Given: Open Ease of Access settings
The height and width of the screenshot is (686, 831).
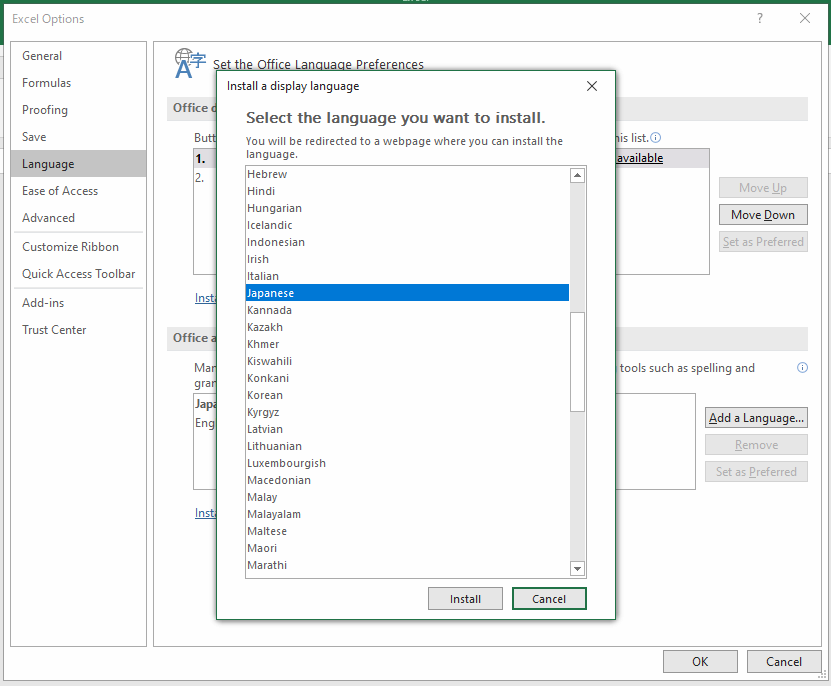Looking at the screenshot, I should click(78, 191).
